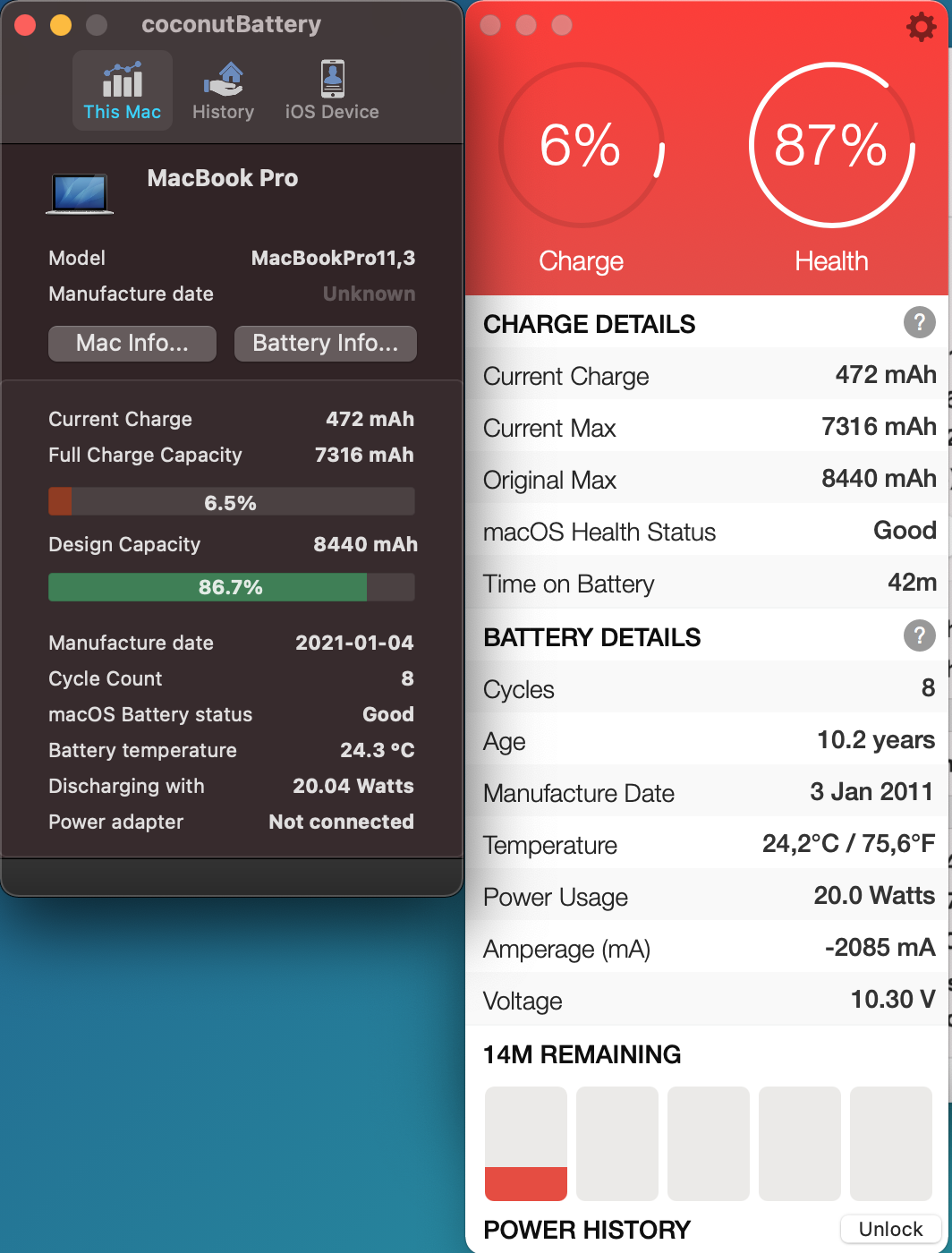
Task: Click the Full Charge Capacity 7316 mAh row
Action: 232,456
